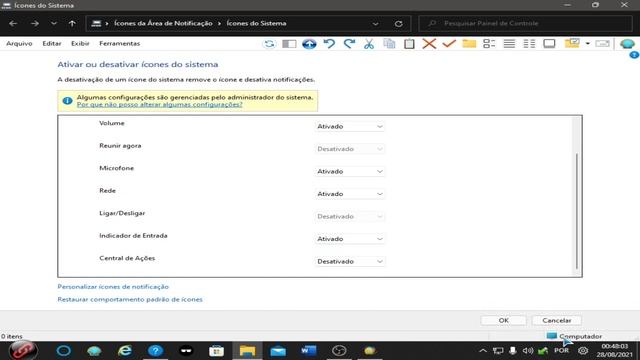Open Microsoft Store taskbar icon
Image resolution: width=640 pixels, height=360 pixels.
tap(216, 351)
